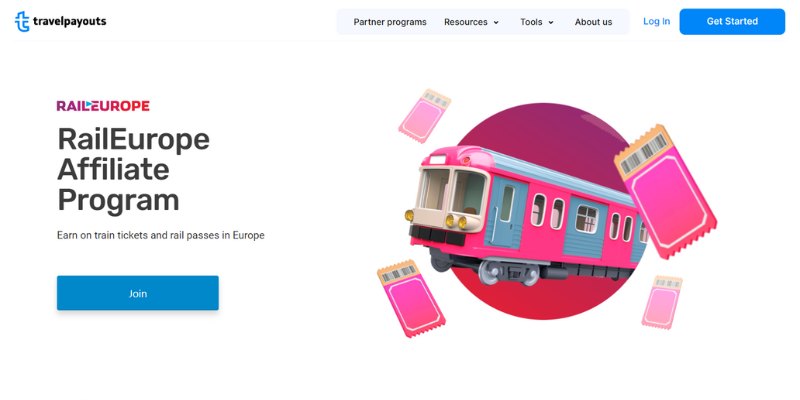Click the Join button

click(138, 293)
